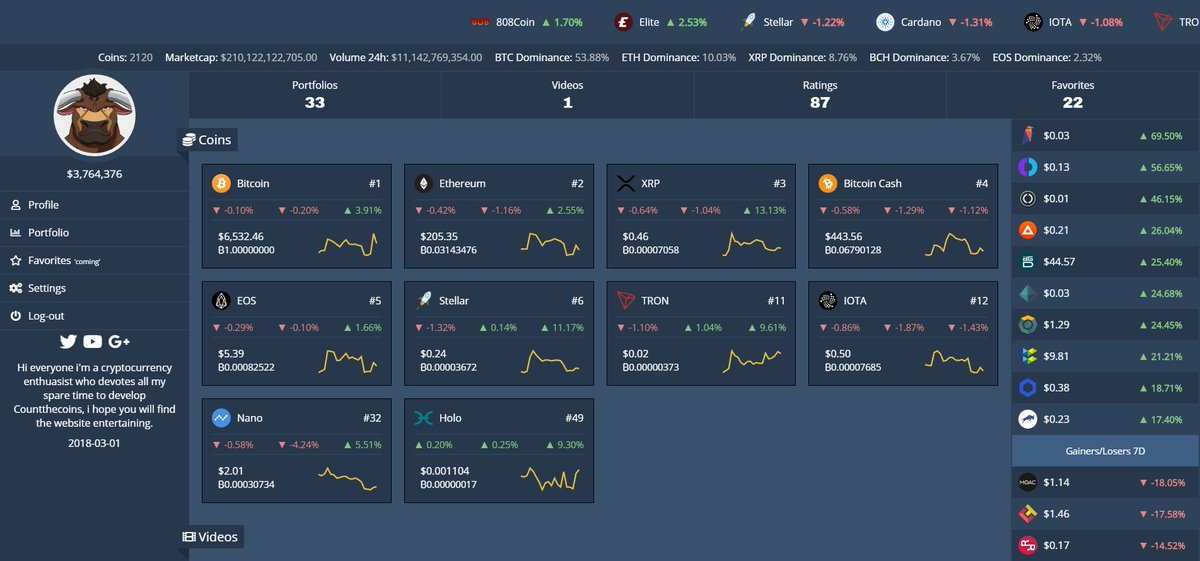Click the coin icon beside $44.57 gainer
This screenshot has width=1200, height=561.
(1027, 262)
